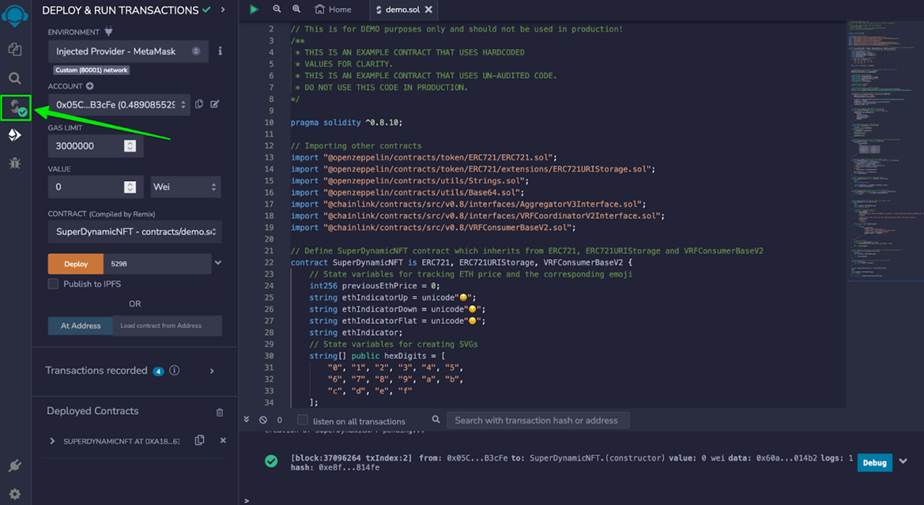The width and height of the screenshot is (924, 505).
Task: Click the terminal search magnifier icon
Action: 435,420
